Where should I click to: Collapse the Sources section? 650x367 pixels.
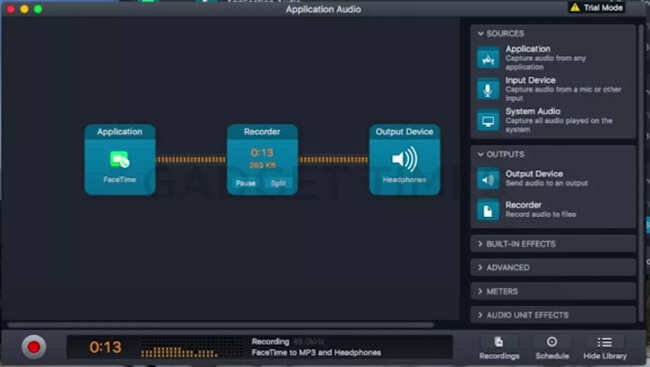pos(481,34)
